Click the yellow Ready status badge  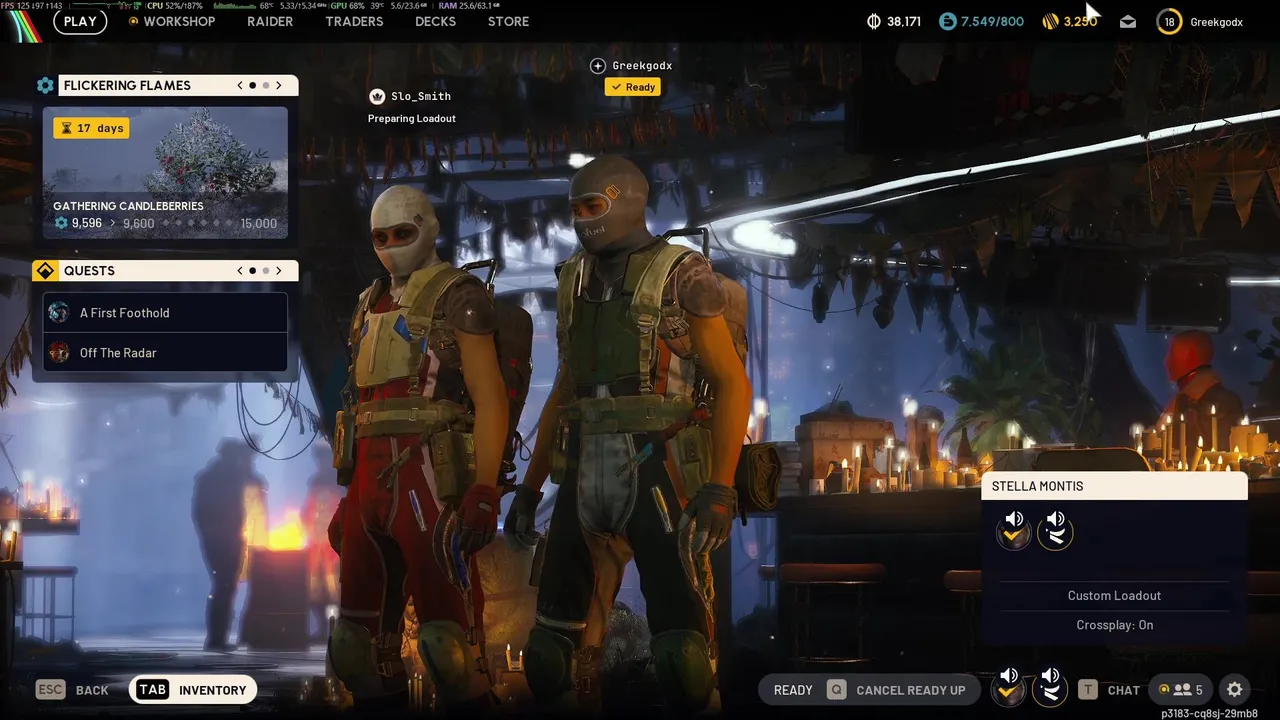(x=632, y=87)
